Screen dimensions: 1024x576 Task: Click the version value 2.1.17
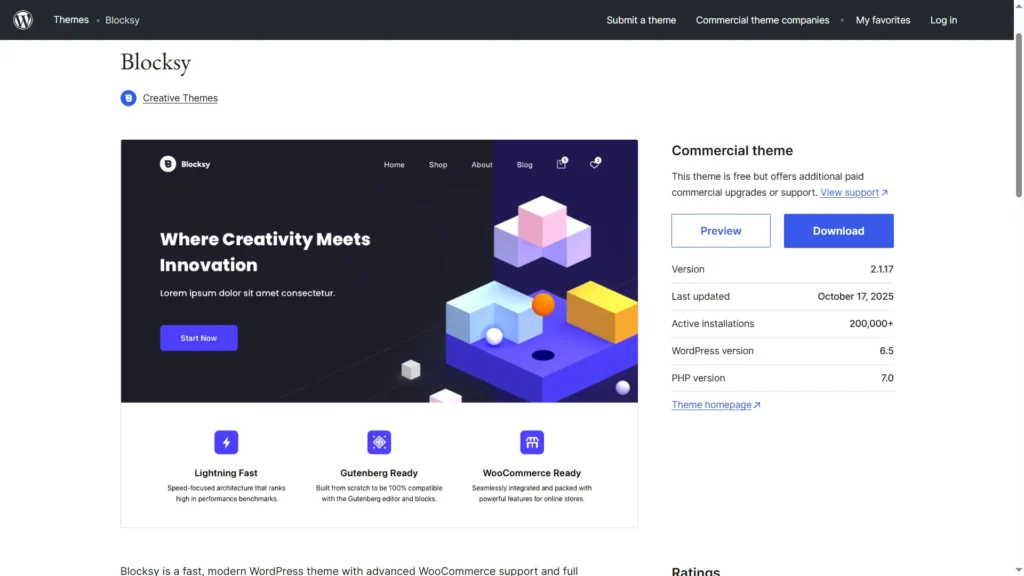882,269
